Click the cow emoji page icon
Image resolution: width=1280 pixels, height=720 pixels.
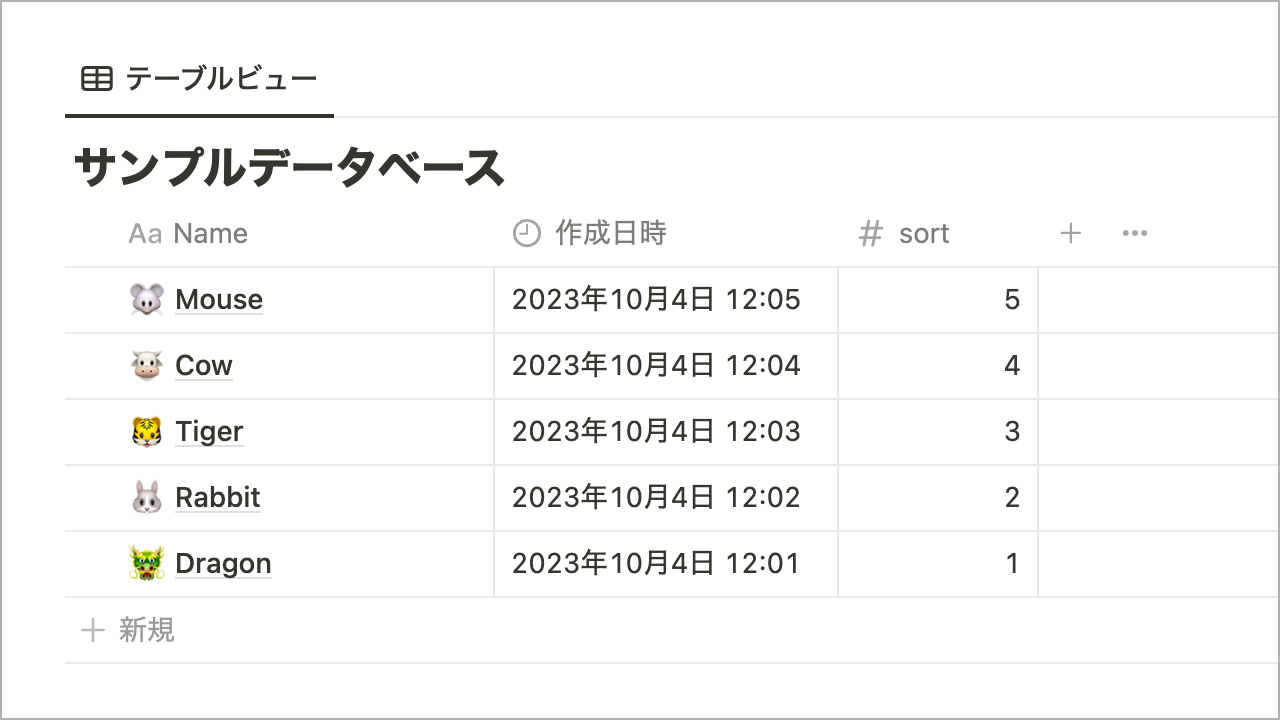[146, 366]
